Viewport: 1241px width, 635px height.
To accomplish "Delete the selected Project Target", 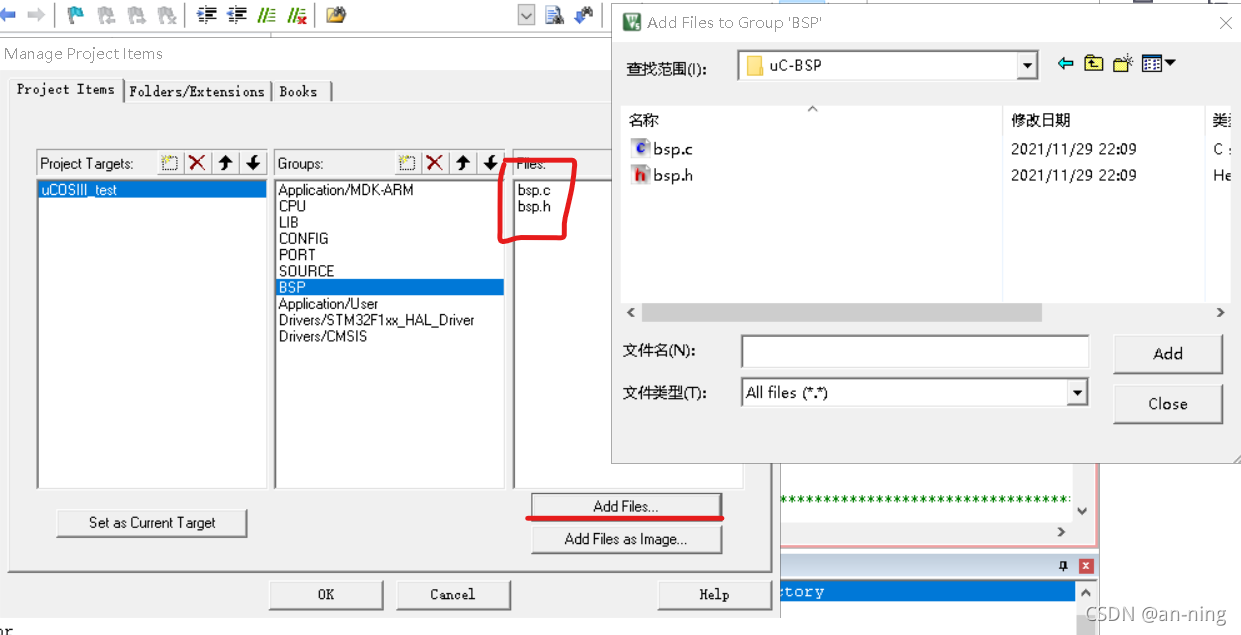I will (x=197, y=163).
